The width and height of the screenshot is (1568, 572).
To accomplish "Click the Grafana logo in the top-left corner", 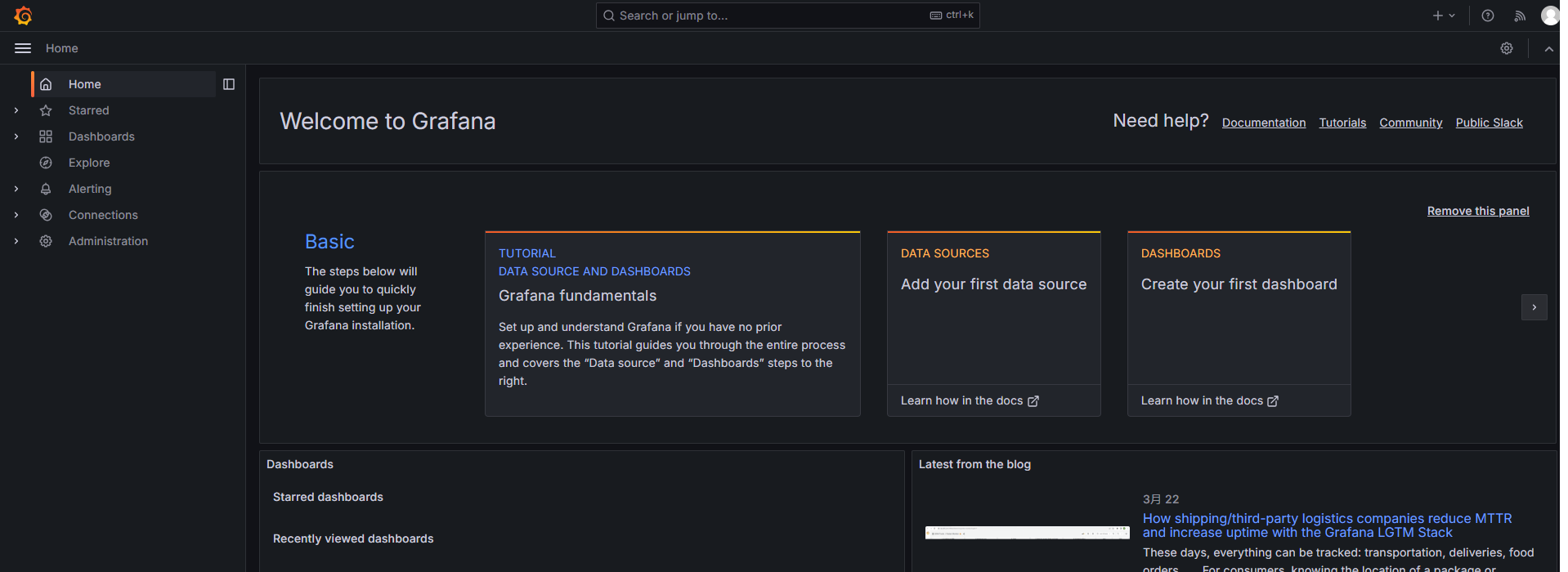I will (23, 16).
